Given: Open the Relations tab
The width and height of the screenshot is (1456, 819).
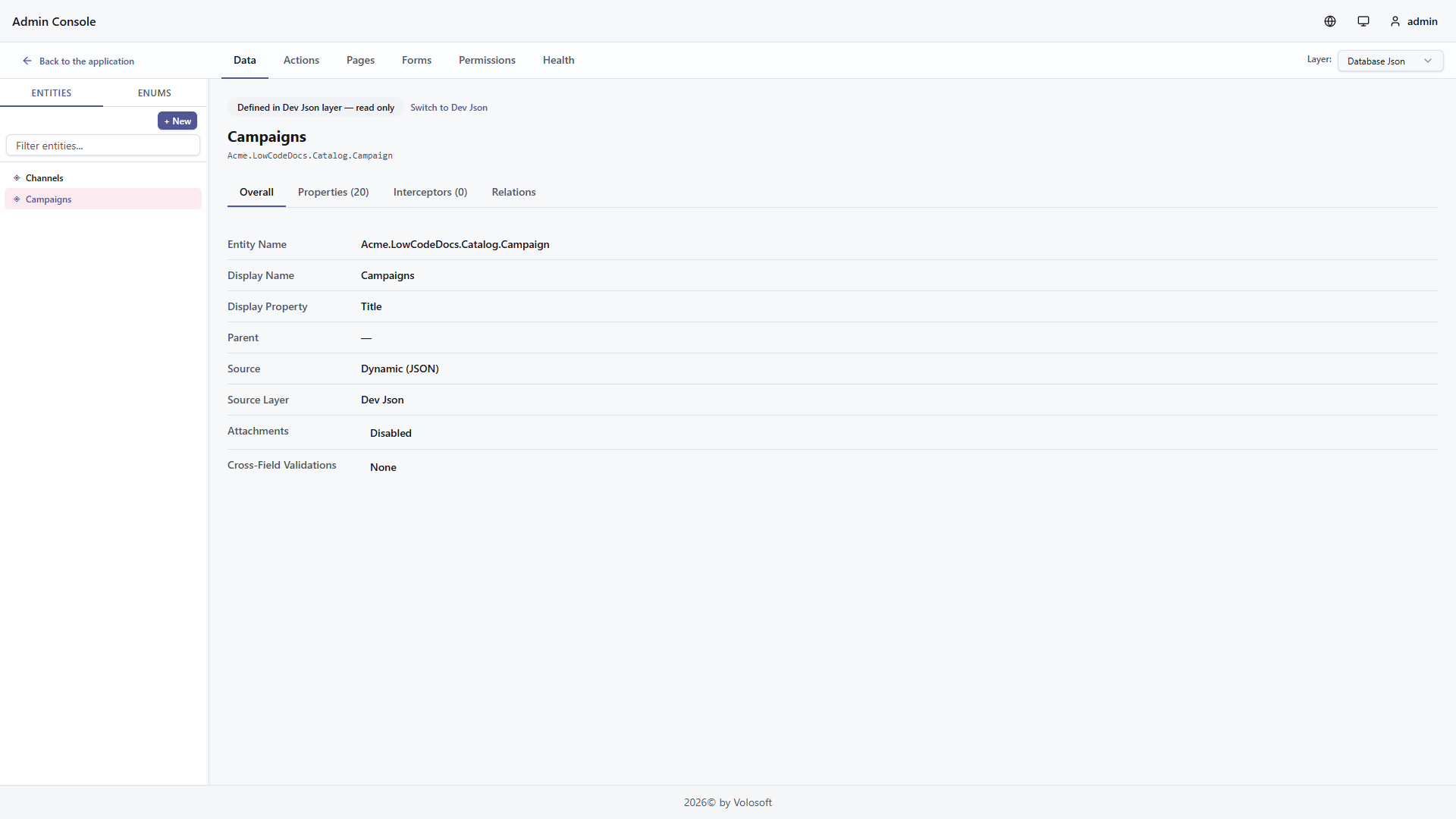Looking at the screenshot, I should click(x=513, y=192).
